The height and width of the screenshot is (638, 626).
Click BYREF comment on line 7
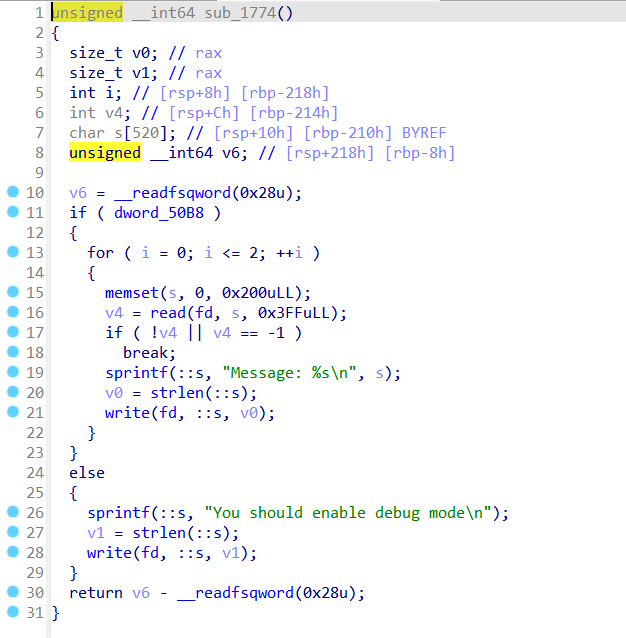click(x=424, y=133)
